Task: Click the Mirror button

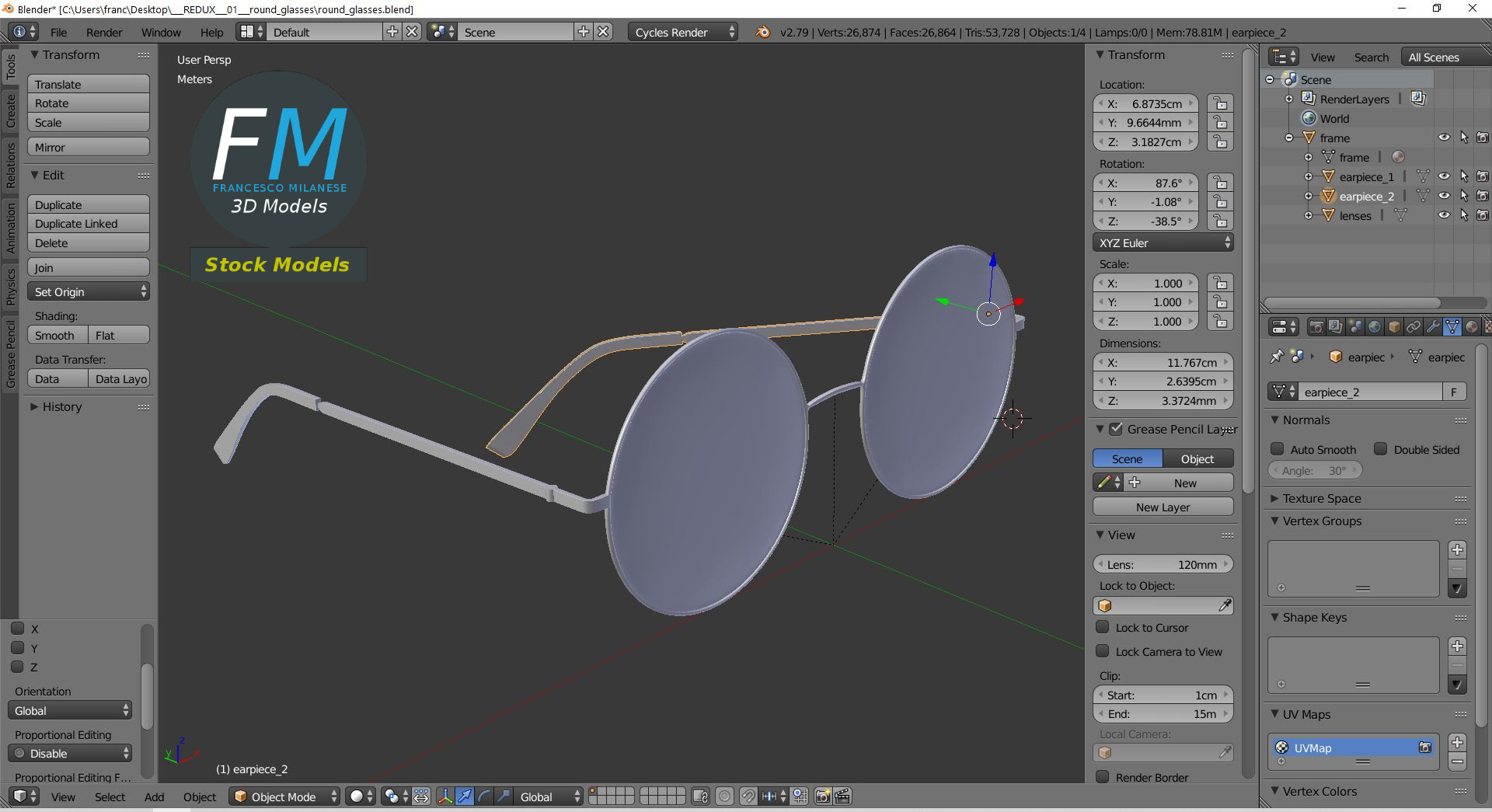Action: (88, 147)
